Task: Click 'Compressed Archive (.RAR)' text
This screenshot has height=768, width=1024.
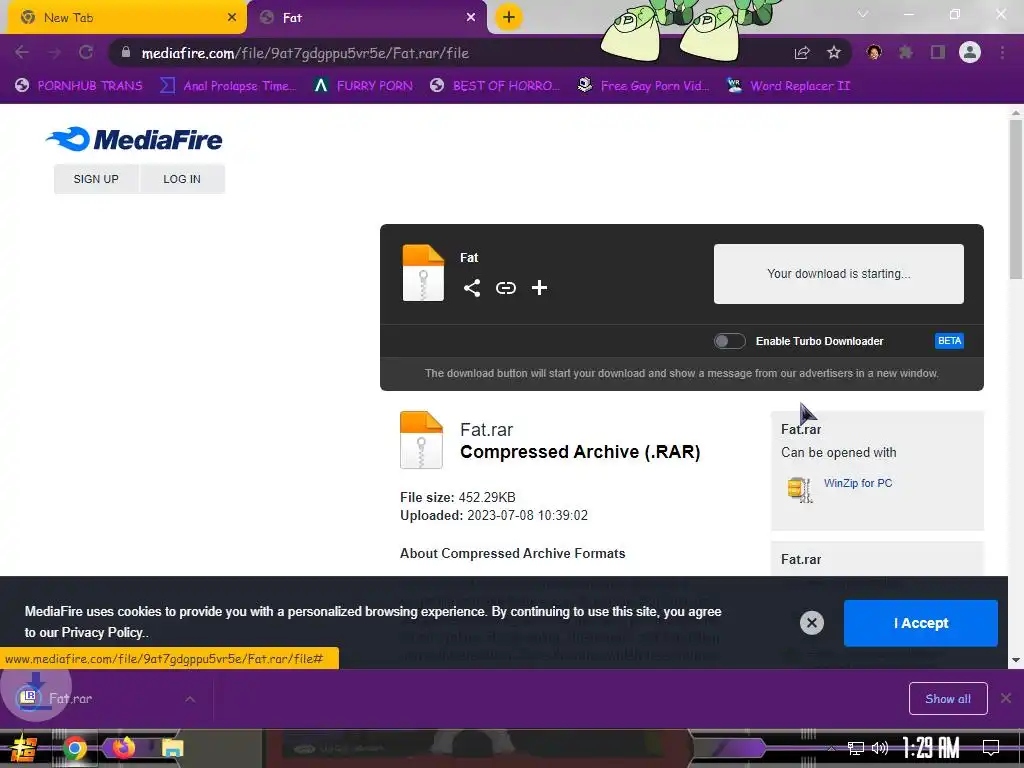Action: 580,452
